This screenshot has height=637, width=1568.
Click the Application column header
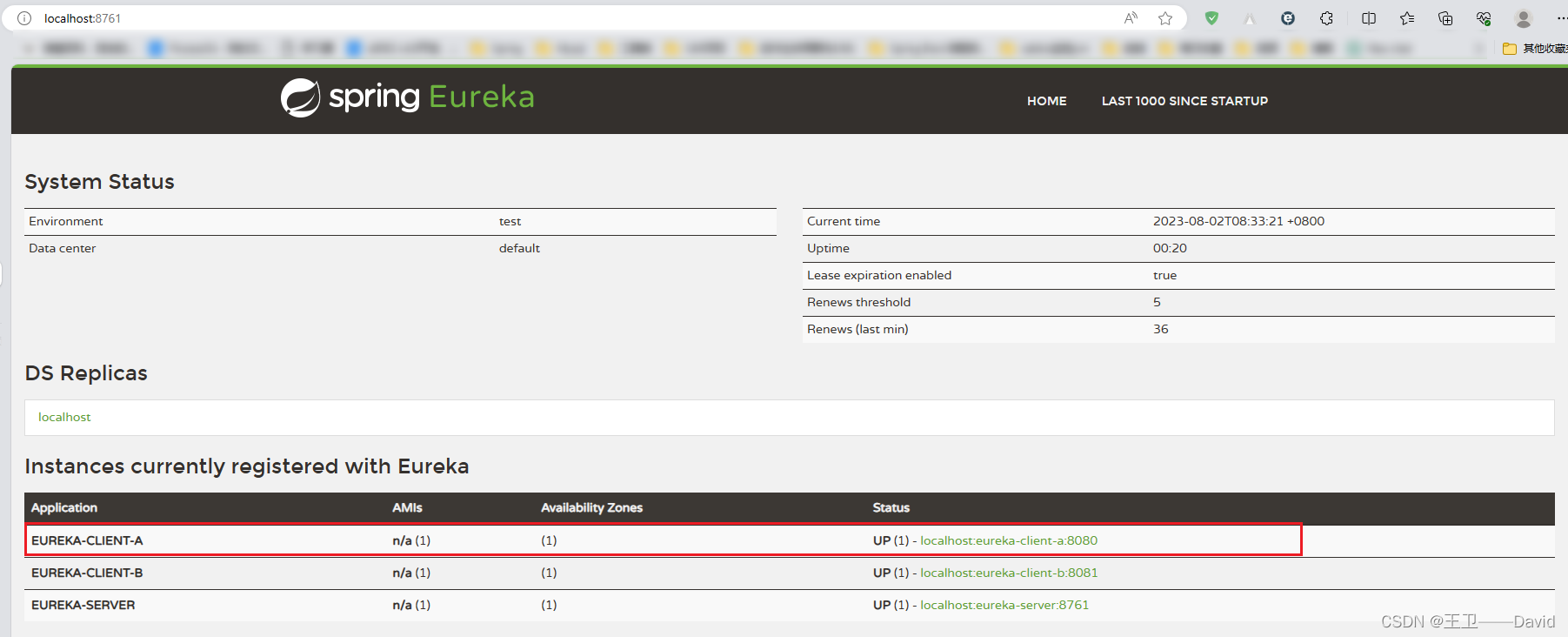click(64, 507)
